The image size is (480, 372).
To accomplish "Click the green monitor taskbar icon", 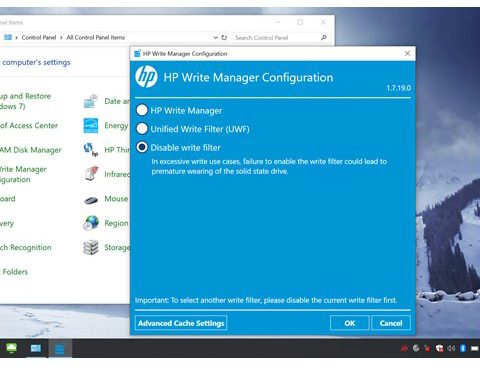I will (x=11, y=348).
